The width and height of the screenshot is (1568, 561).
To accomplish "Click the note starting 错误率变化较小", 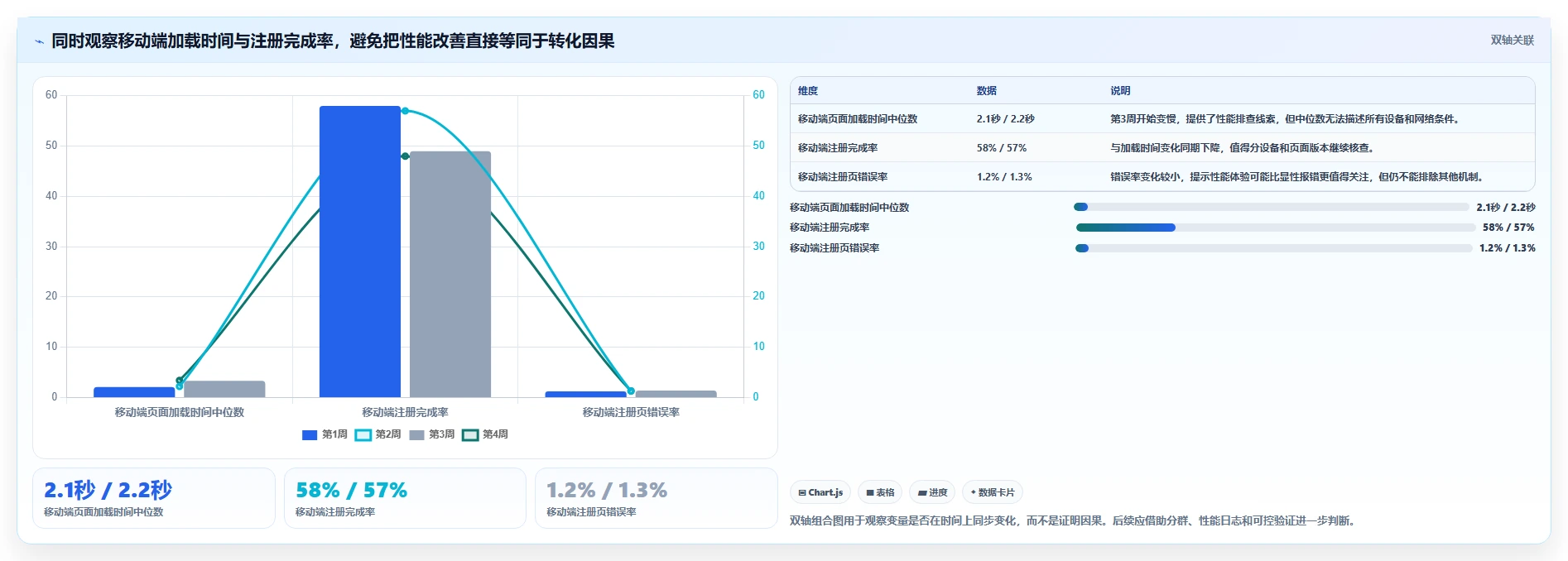I will pos(1298,177).
